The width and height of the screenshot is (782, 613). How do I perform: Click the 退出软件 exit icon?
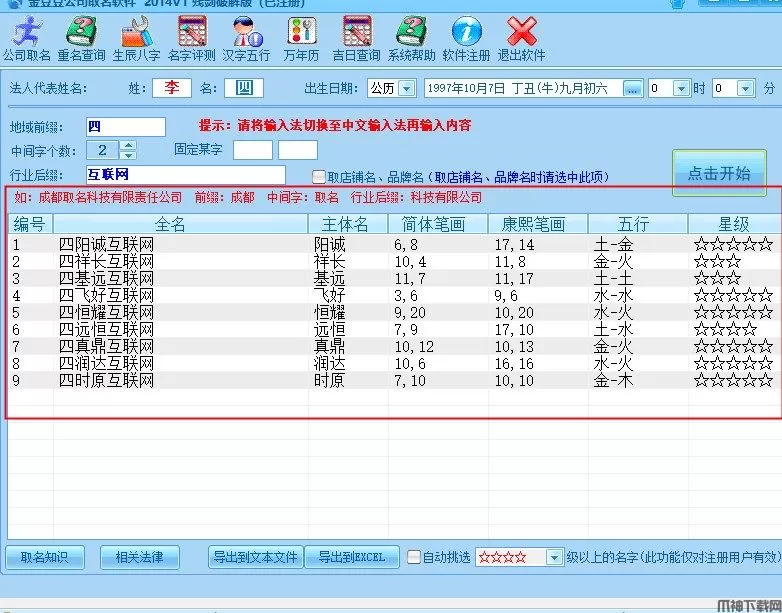[x=521, y=39]
